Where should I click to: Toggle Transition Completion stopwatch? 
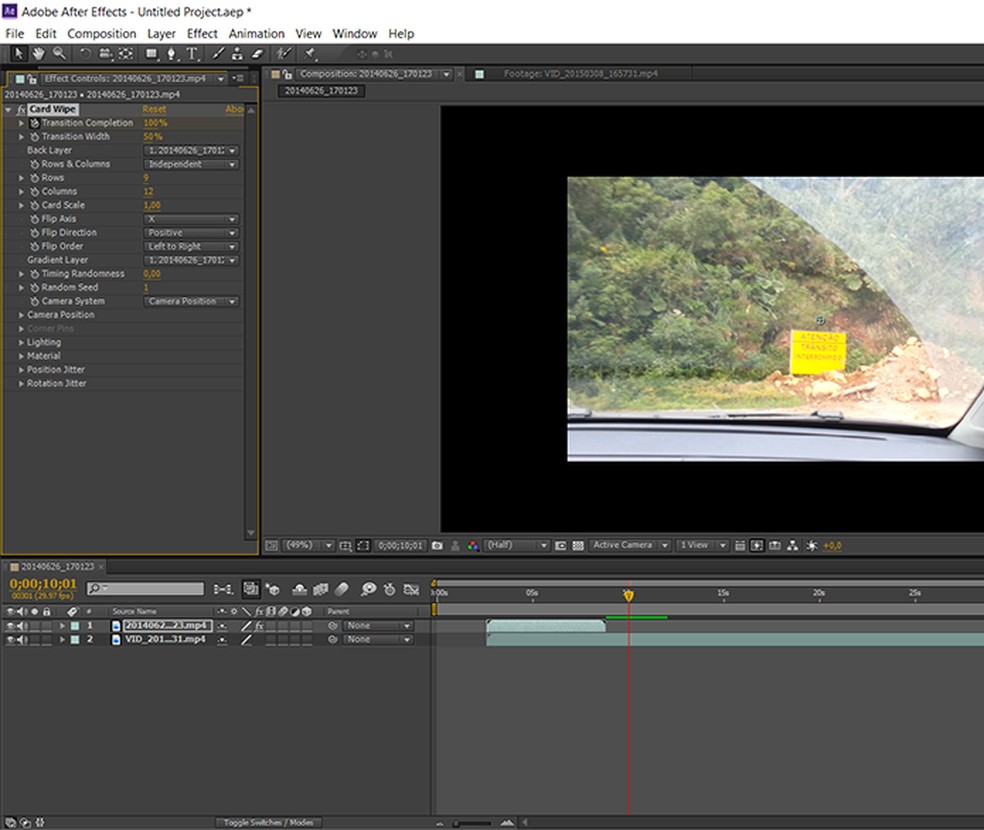[x=34, y=123]
